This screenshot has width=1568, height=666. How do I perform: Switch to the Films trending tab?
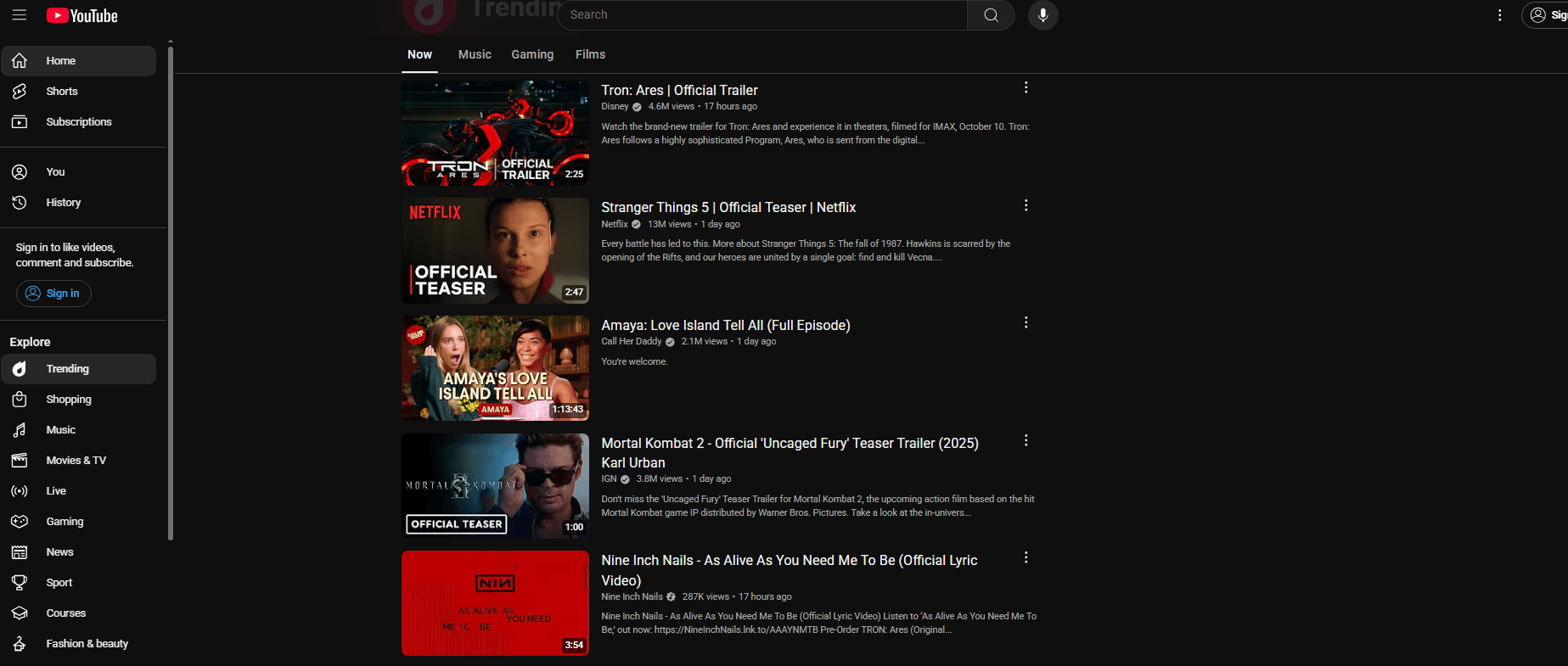590,54
